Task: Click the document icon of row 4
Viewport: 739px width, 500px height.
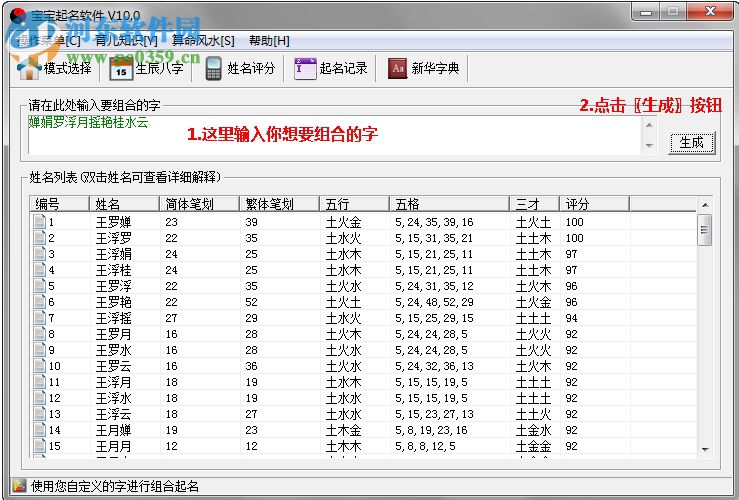Action: click(40, 270)
